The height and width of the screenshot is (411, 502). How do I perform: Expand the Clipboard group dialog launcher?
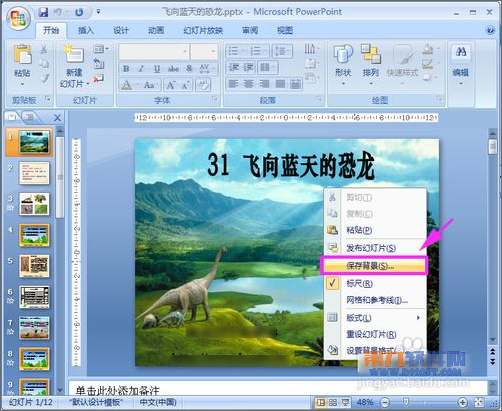tap(48, 99)
